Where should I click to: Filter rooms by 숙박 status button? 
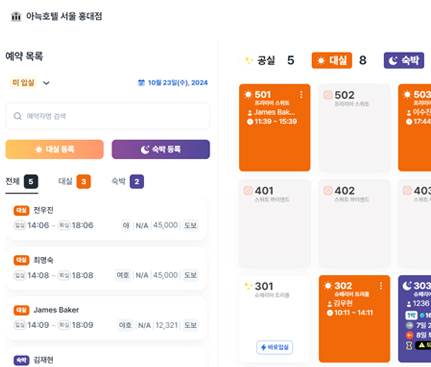pos(404,60)
